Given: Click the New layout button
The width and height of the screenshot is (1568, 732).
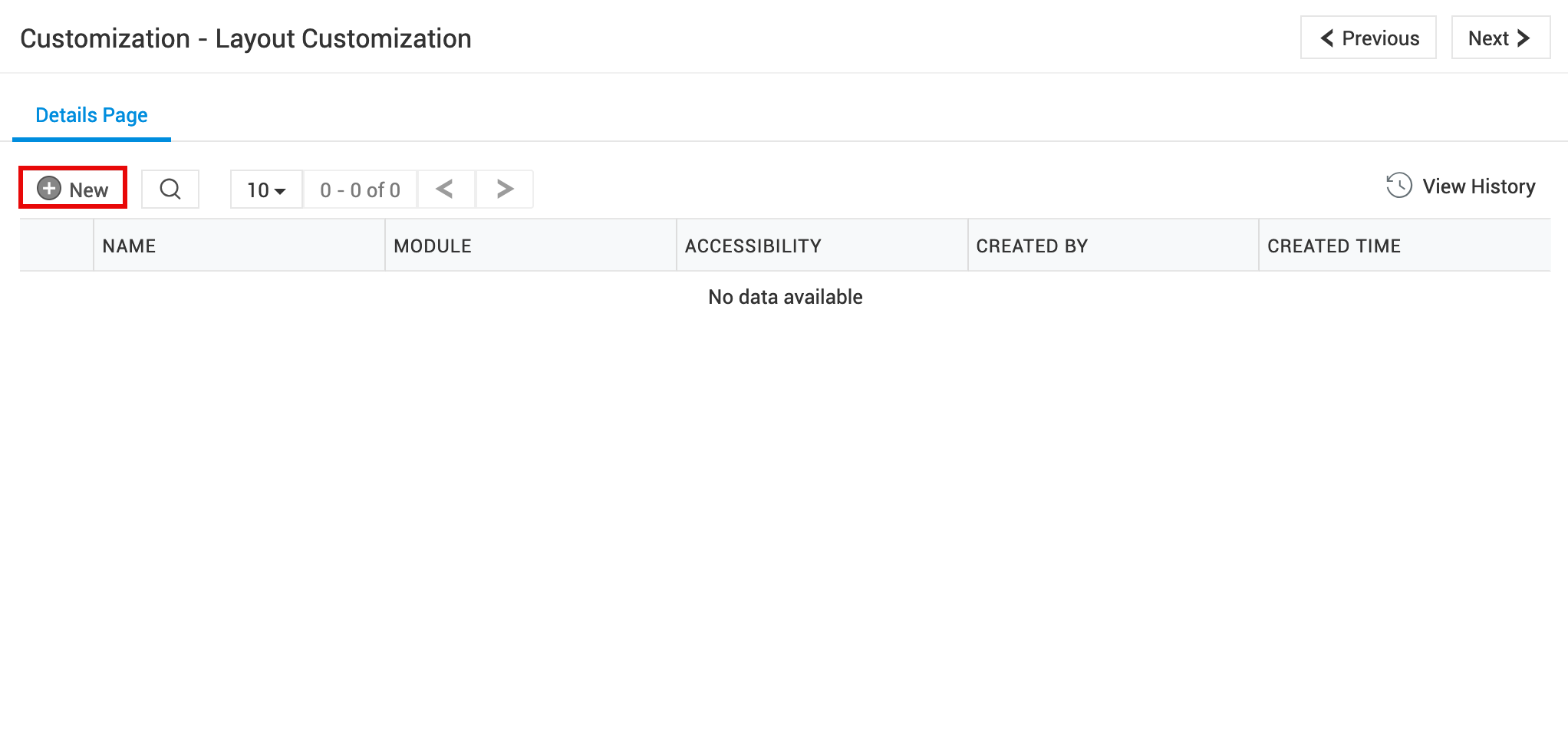Looking at the screenshot, I should pos(73,188).
